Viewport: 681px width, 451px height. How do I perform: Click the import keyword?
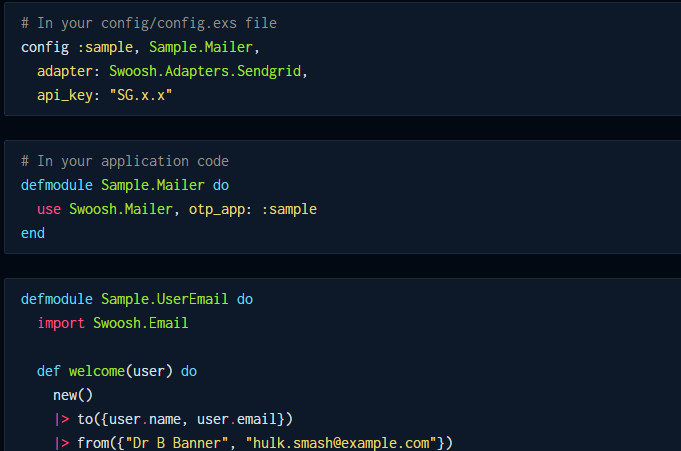tap(61, 323)
